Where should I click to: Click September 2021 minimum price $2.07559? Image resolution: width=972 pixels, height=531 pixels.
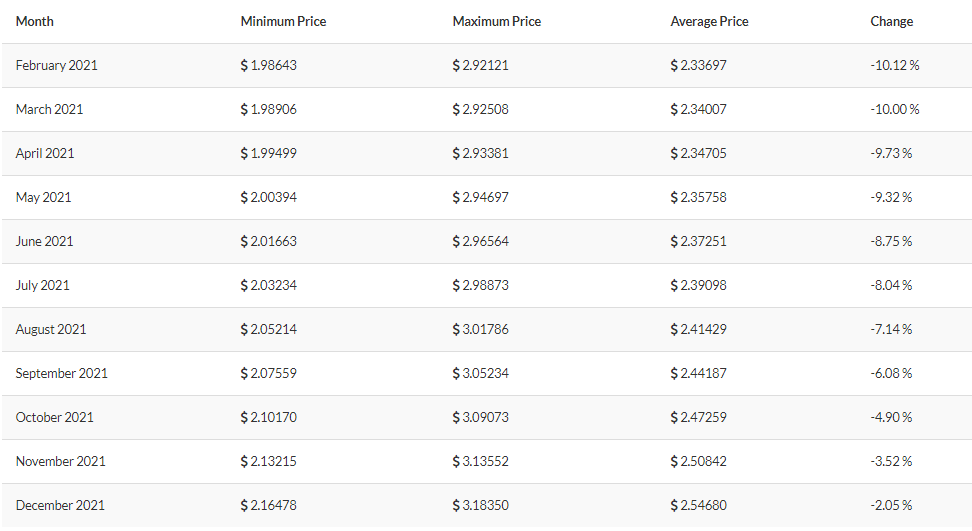click(x=268, y=374)
